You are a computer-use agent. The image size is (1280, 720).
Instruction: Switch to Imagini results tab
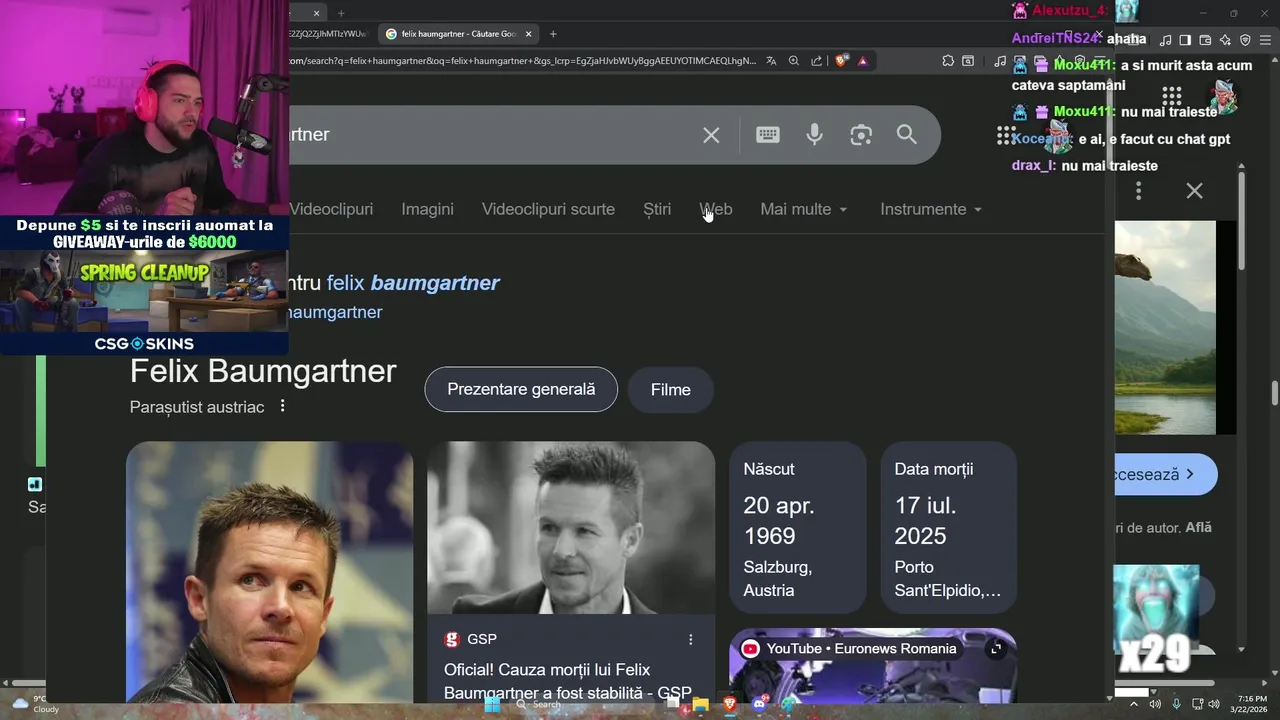point(427,209)
